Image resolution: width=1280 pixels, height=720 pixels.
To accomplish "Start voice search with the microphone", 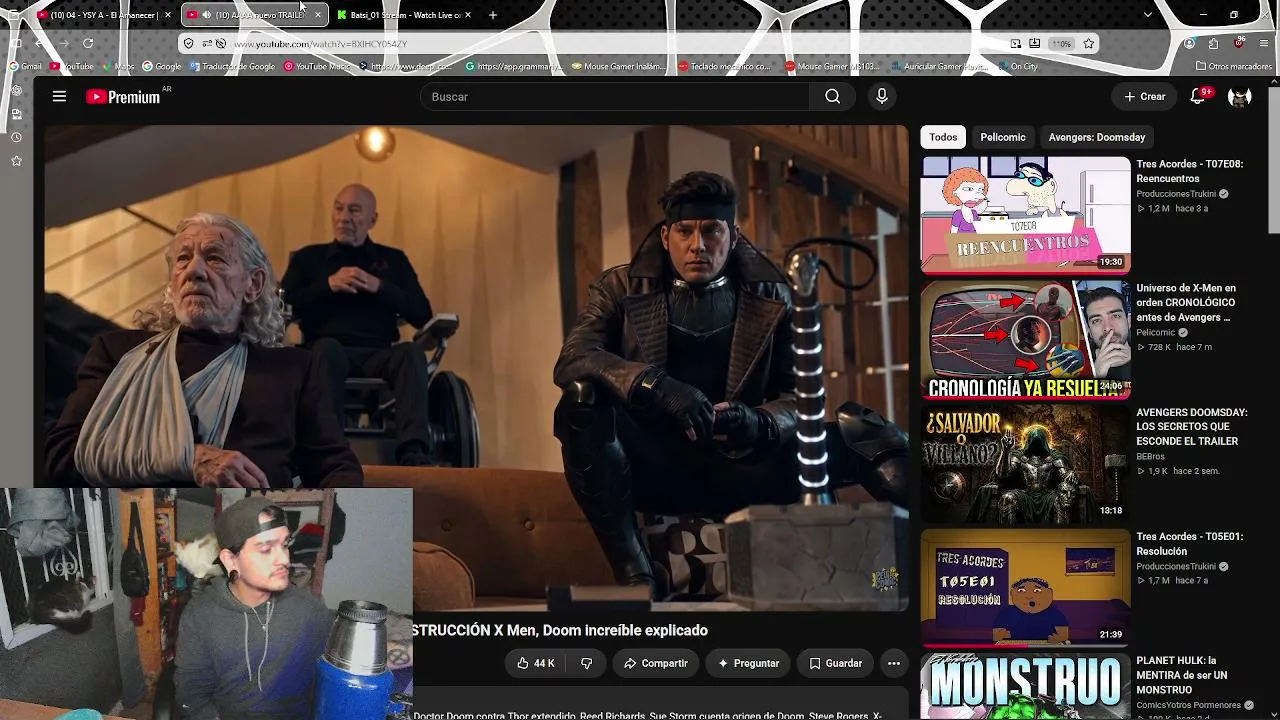I will click(x=881, y=96).
